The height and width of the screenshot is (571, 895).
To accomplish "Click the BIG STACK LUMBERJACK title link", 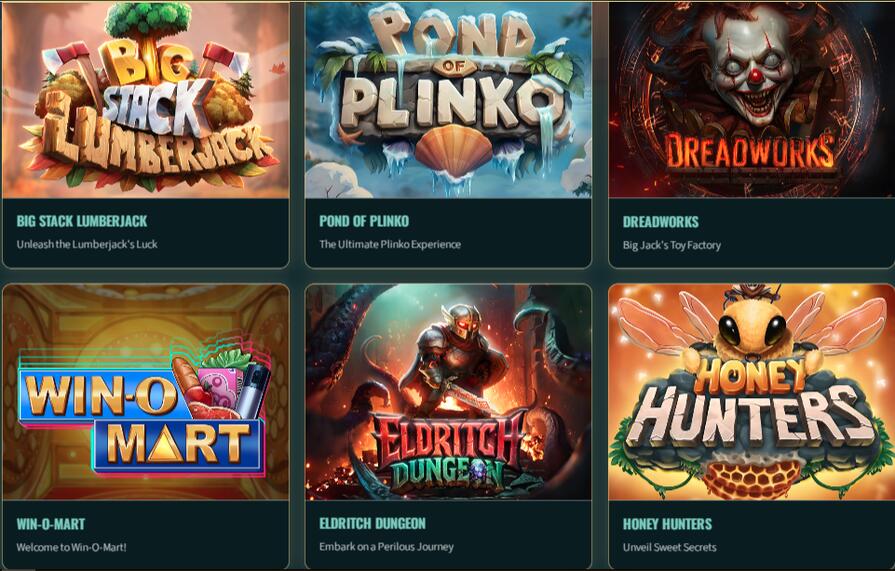I will (x=82, y=221).
